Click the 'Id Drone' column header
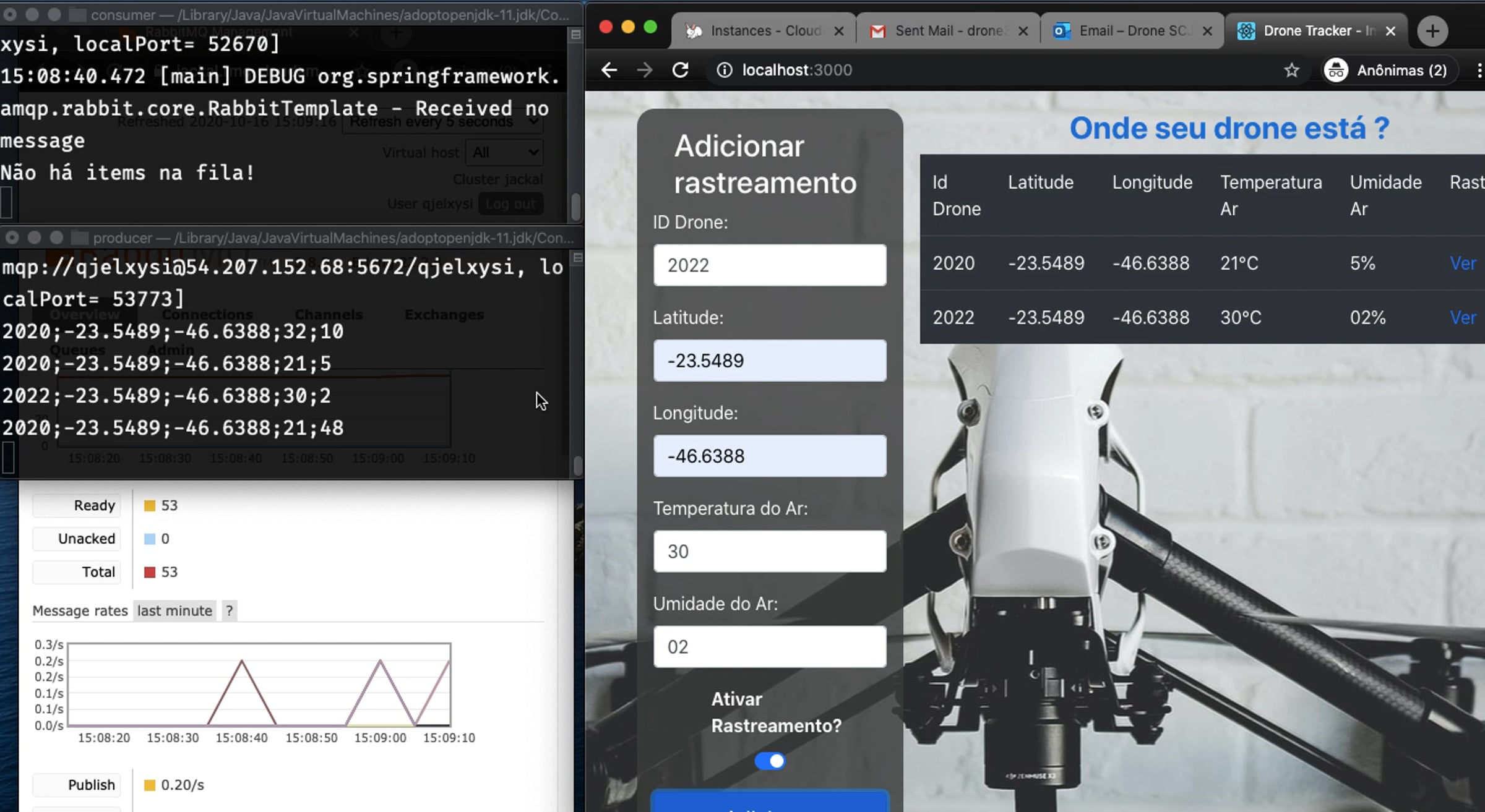This screenshot has width=1485, height=812. tap(957, 195)
